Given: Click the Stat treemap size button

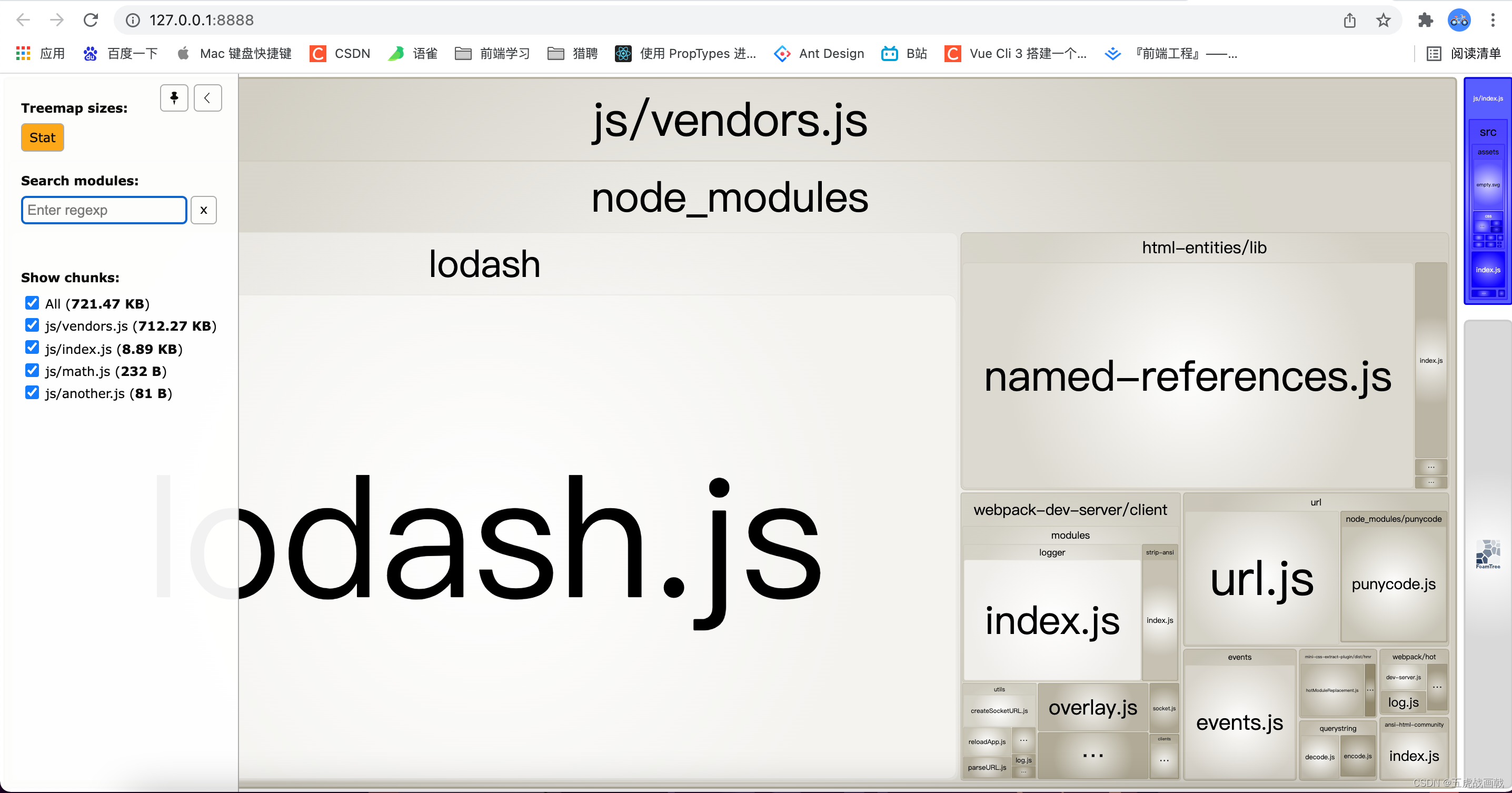Looking at the screenshot, I should pyautogui.click(x=42, y=137).
